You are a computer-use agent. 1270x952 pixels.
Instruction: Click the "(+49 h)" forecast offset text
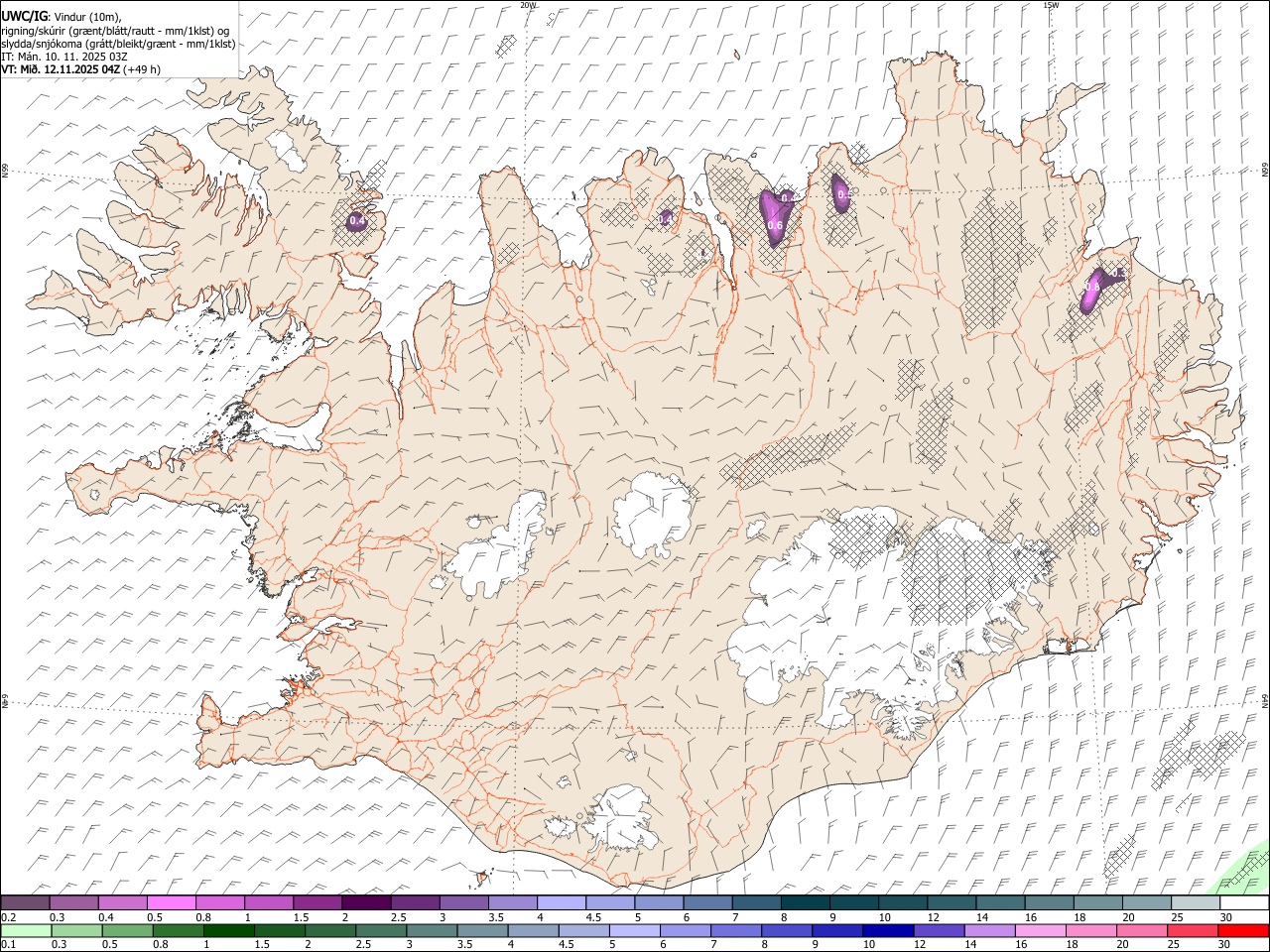pyautogui.click(x=142, y=69)
